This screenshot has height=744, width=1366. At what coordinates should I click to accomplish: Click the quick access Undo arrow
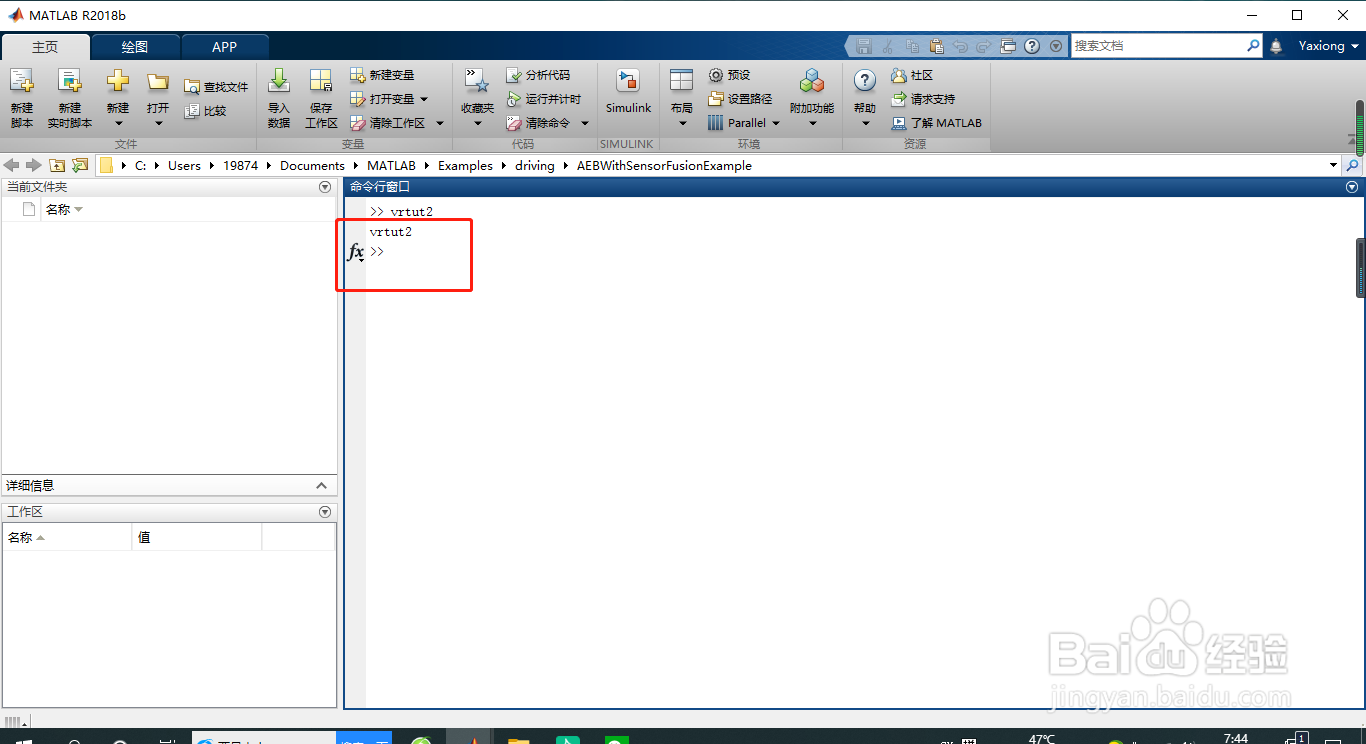pyautogui.click(x=960, y=46)
